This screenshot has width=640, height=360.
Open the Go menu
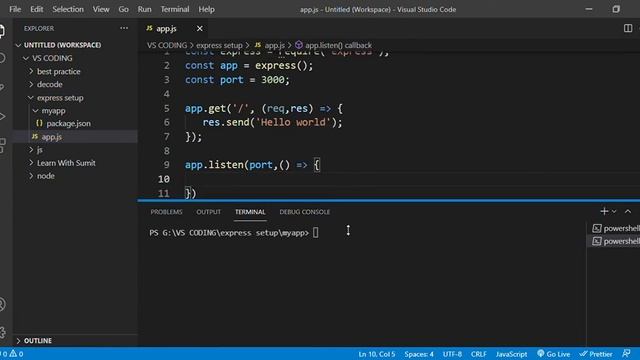123,9
